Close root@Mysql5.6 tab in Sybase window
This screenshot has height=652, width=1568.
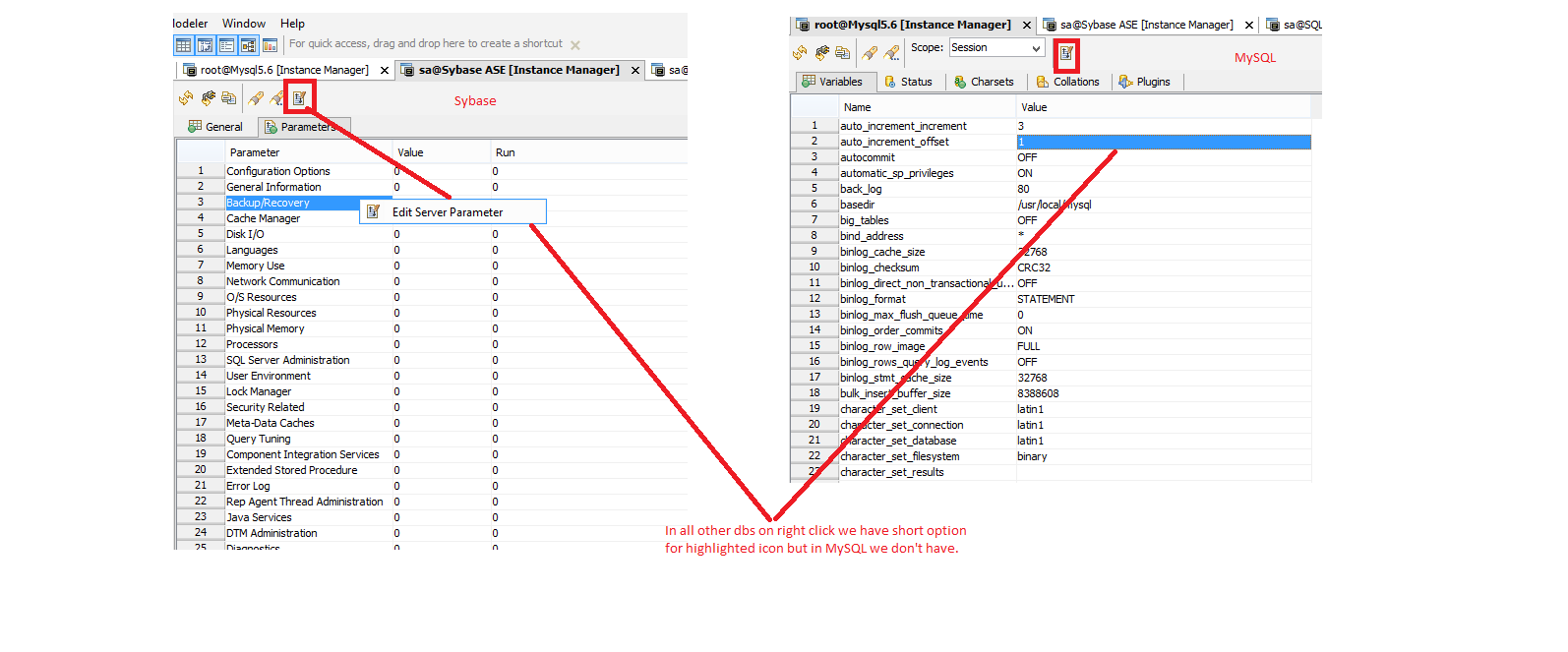(385, 71)
